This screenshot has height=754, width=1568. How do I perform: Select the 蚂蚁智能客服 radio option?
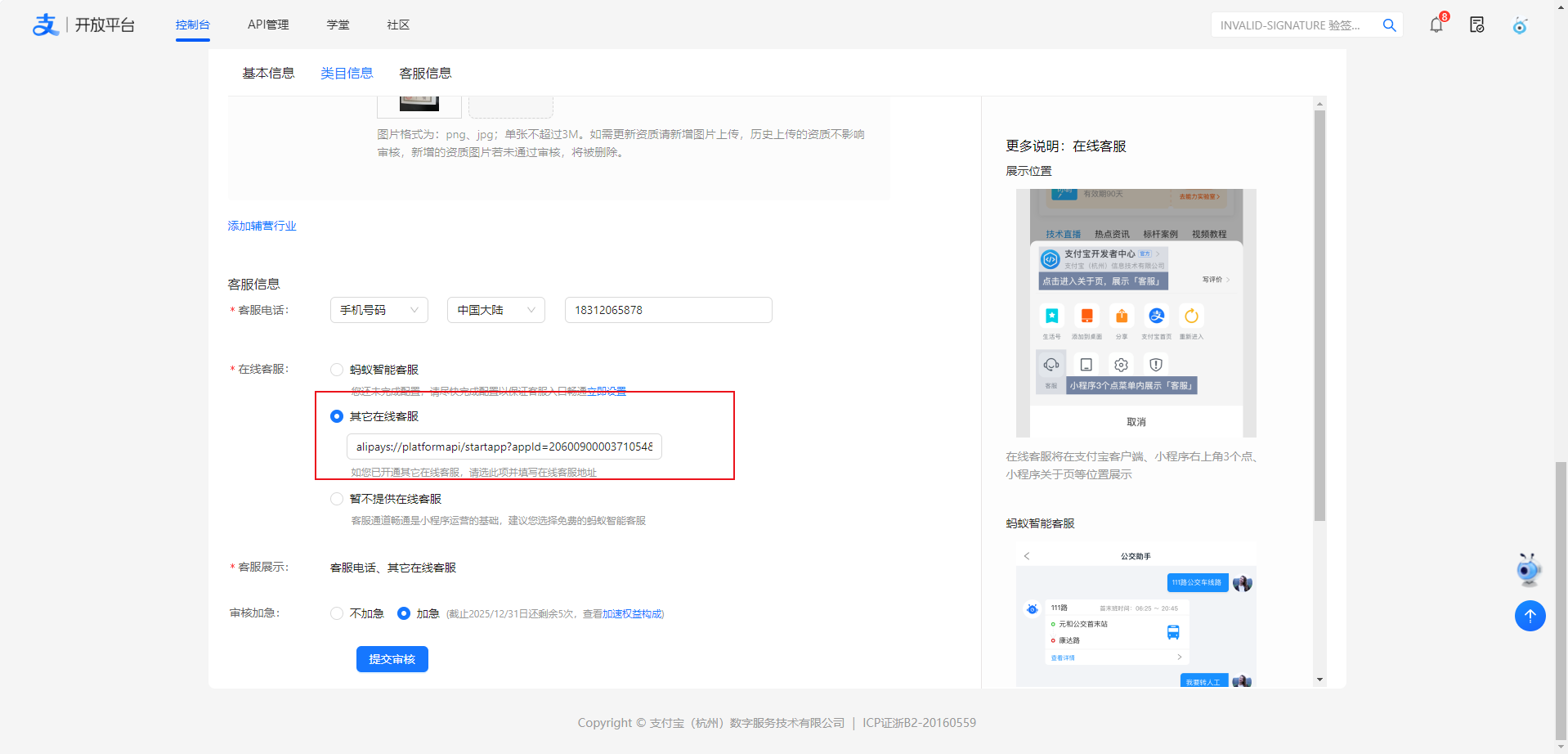pyautogui.click(x=337, y=370)
